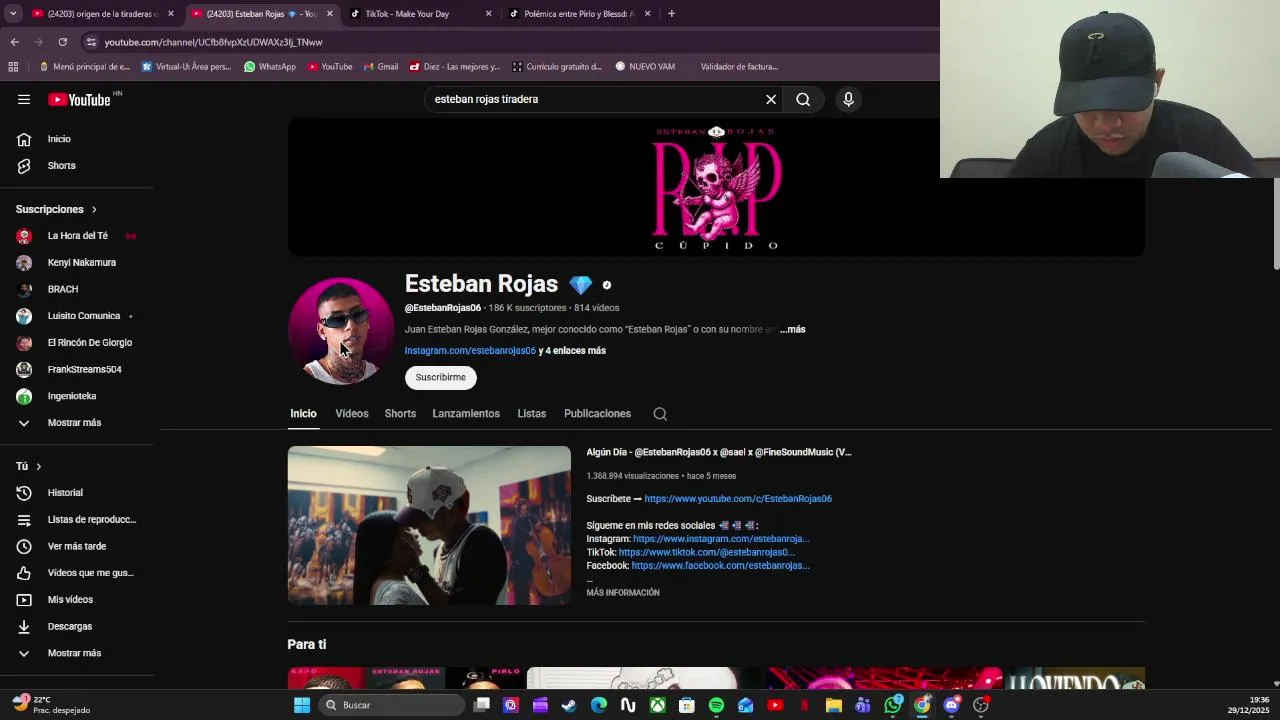Open Ver más tarde playlist
The image size is (1280, 720).
[x=77, y=546]
